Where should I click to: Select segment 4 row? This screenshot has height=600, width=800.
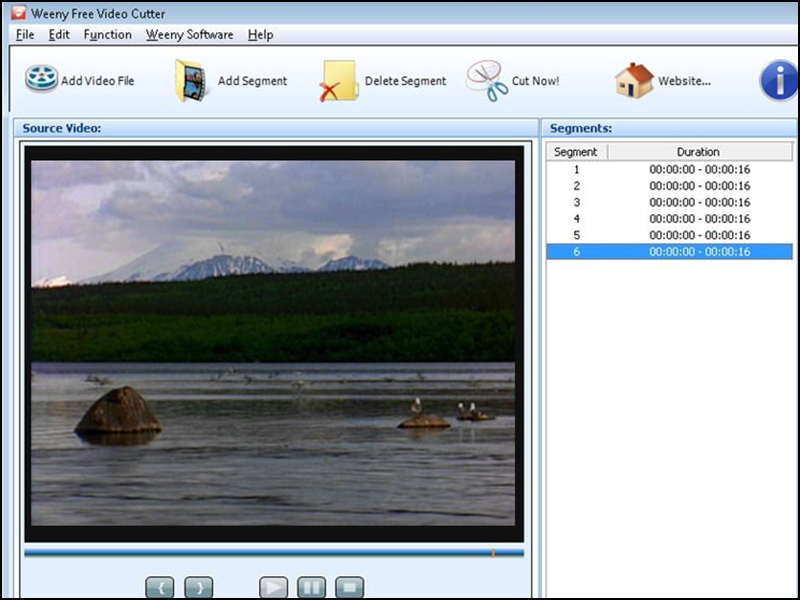669,218
